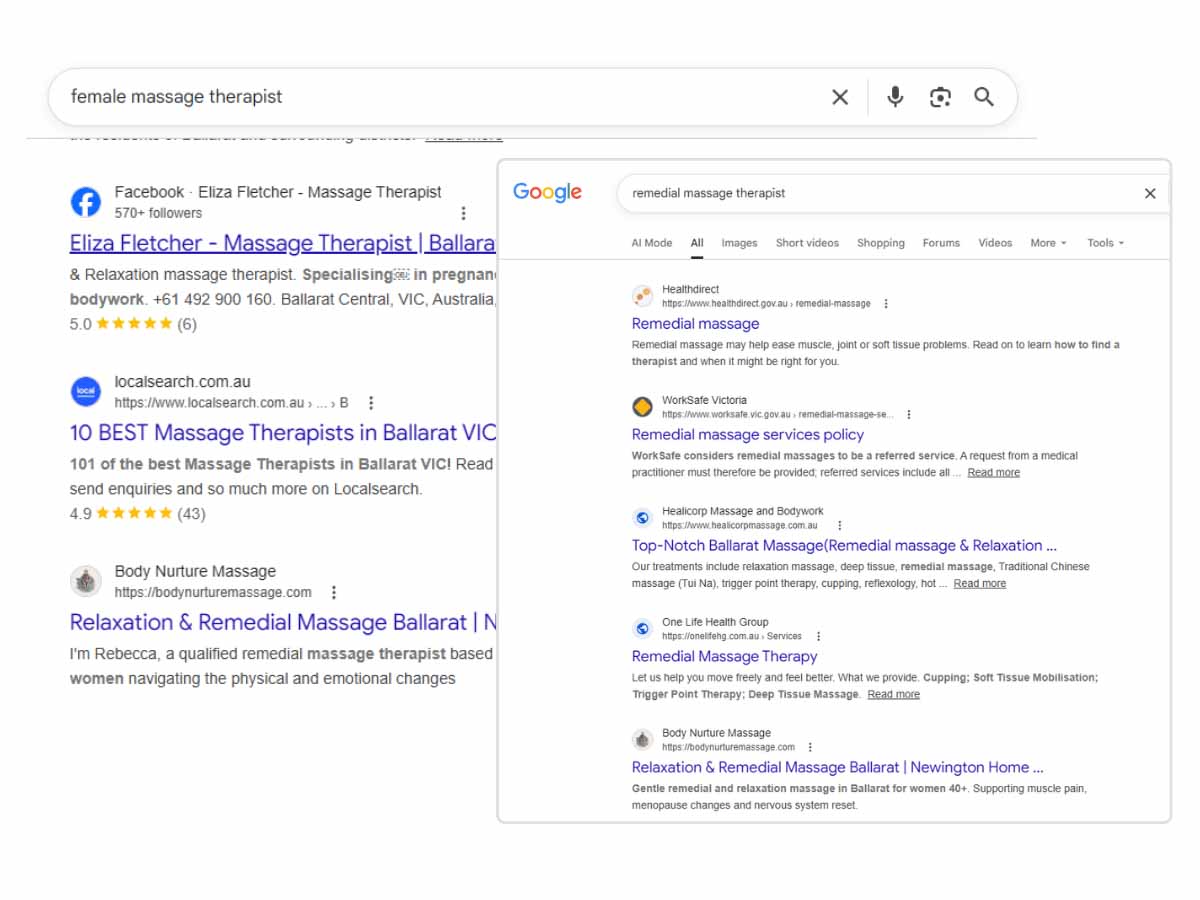Open 'Remedial massage' Healthdirect link
This screenshot has height=900, width=1200.
pos(695,324)
